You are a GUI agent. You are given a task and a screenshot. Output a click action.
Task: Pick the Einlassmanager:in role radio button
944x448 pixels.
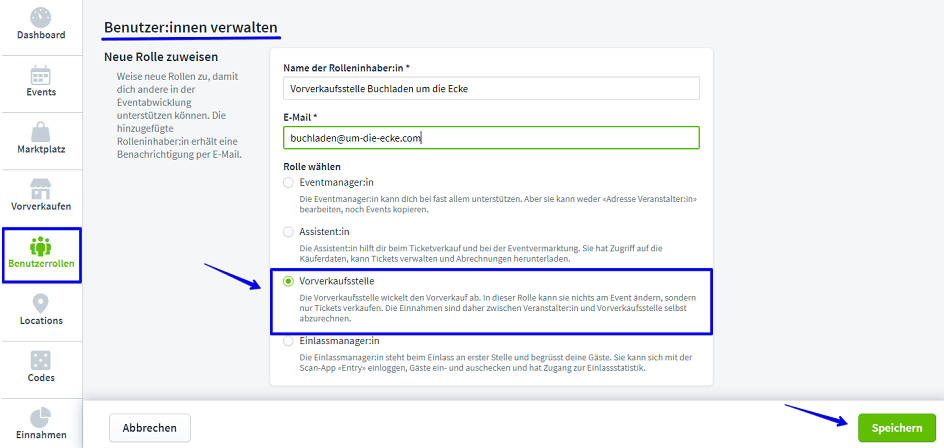pos(289,341)
